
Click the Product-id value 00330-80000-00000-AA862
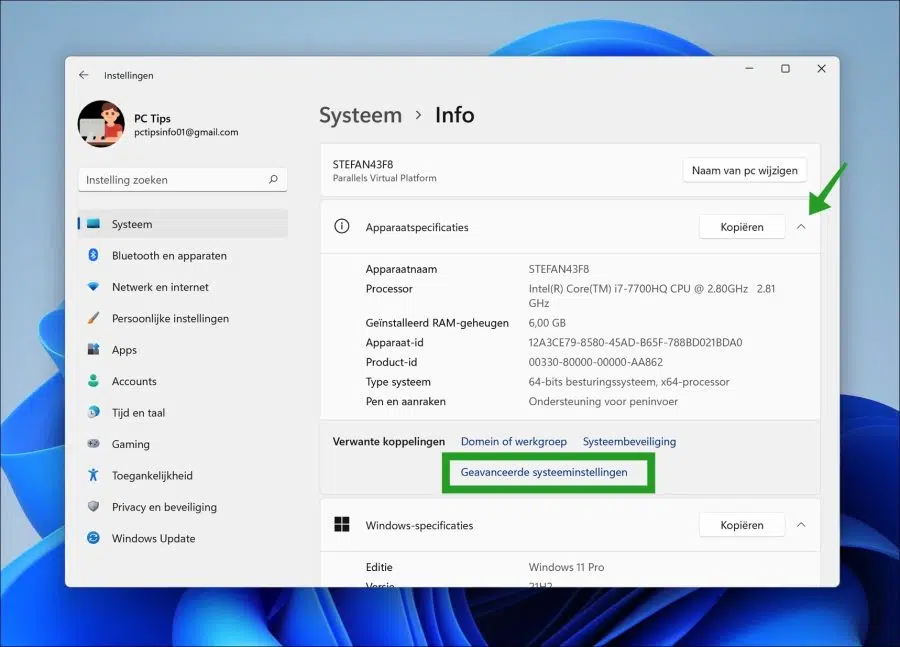pos(596,362)
